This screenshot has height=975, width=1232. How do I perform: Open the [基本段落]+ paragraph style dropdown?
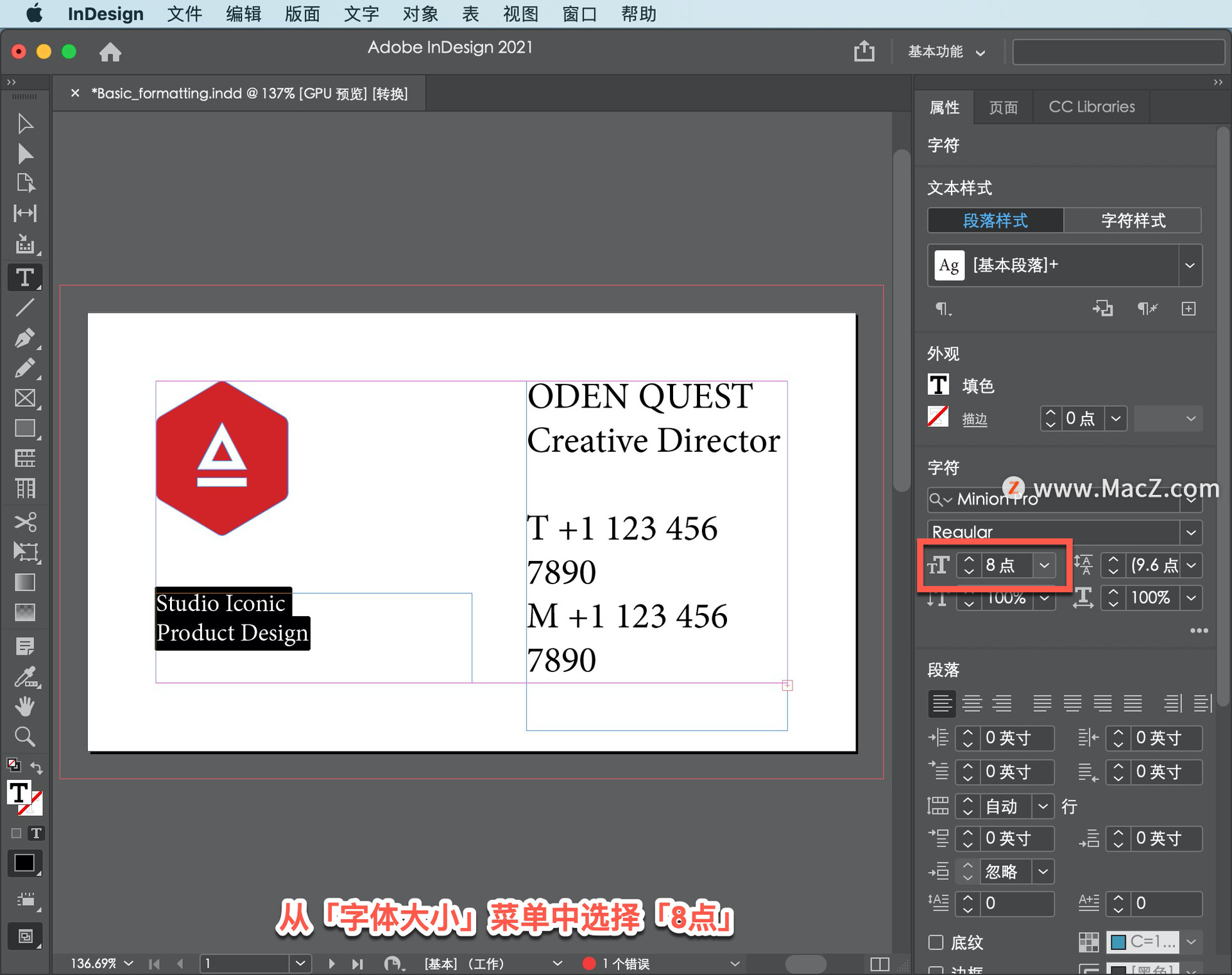(1190, 265)
